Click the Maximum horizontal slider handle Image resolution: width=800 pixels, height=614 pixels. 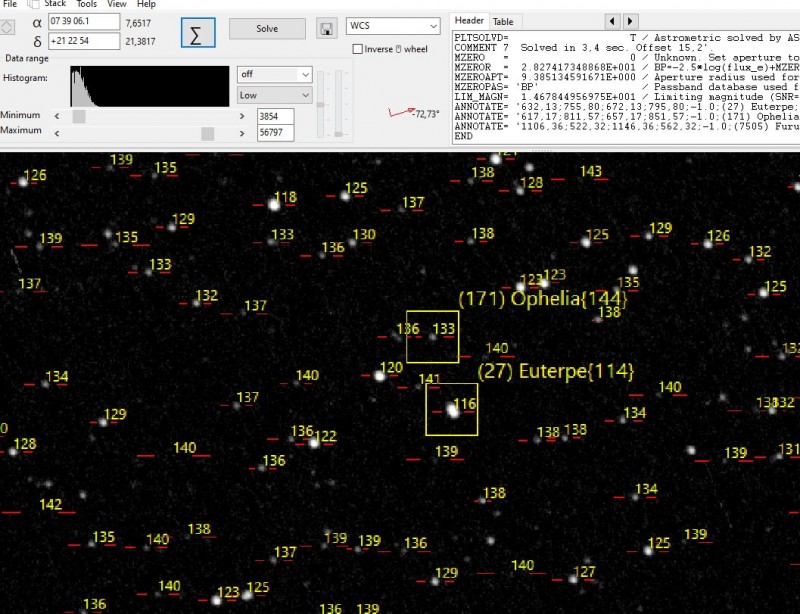point(208,133)
